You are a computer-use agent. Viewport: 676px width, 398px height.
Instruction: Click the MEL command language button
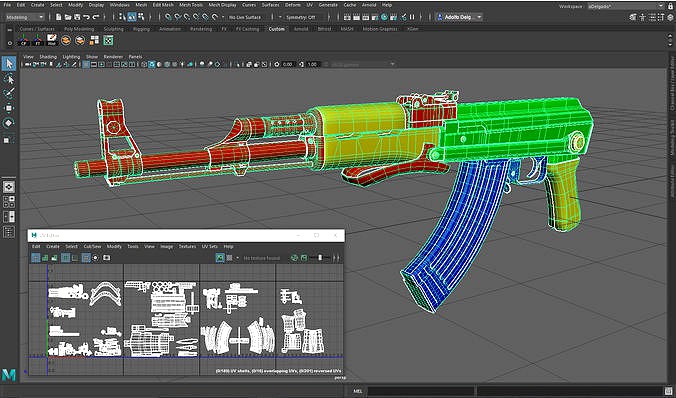pyautogui.click(x=358, y=391)
